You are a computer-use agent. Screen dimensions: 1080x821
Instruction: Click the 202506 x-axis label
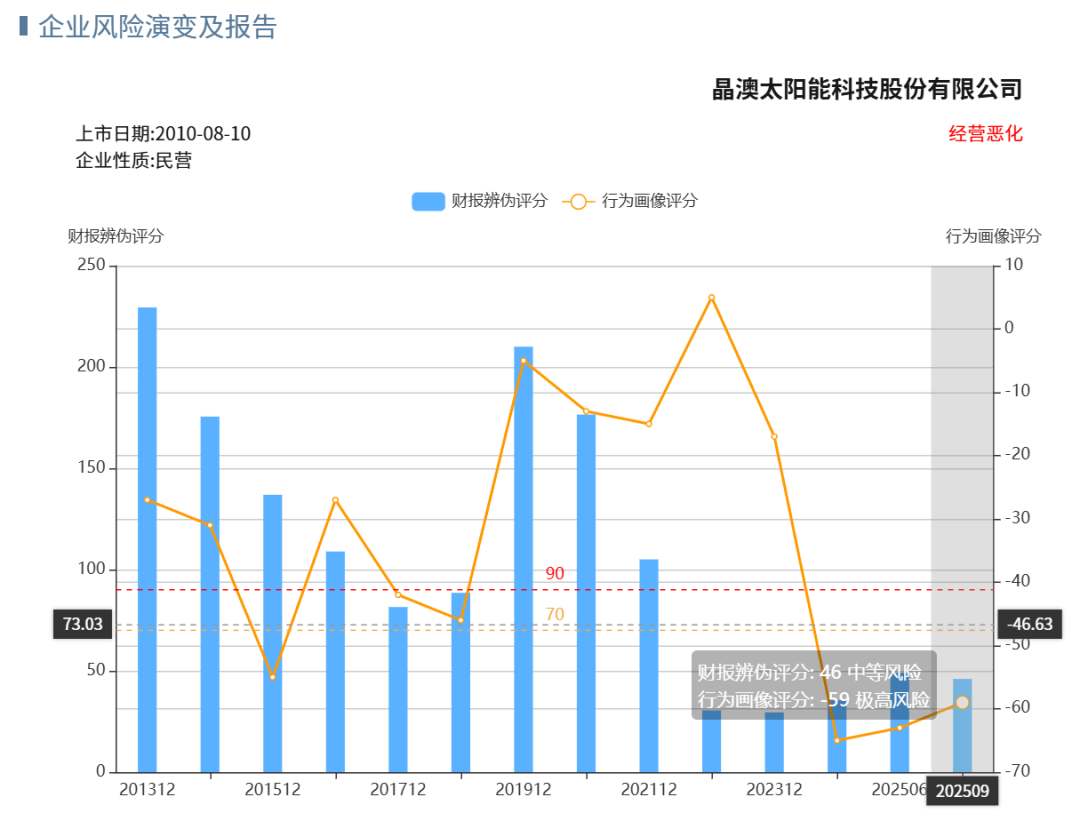pos(899,789)
